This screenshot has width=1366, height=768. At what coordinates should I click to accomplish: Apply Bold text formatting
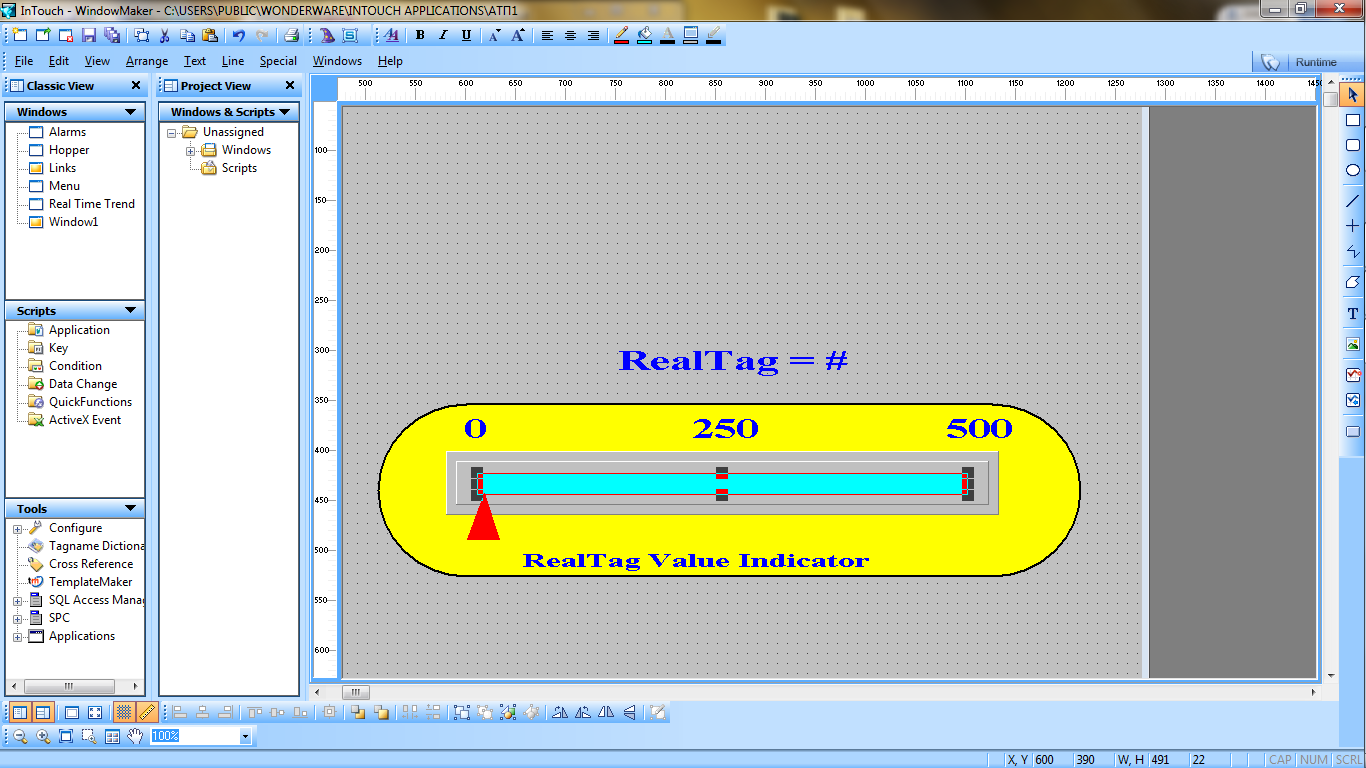coord(420,35)
